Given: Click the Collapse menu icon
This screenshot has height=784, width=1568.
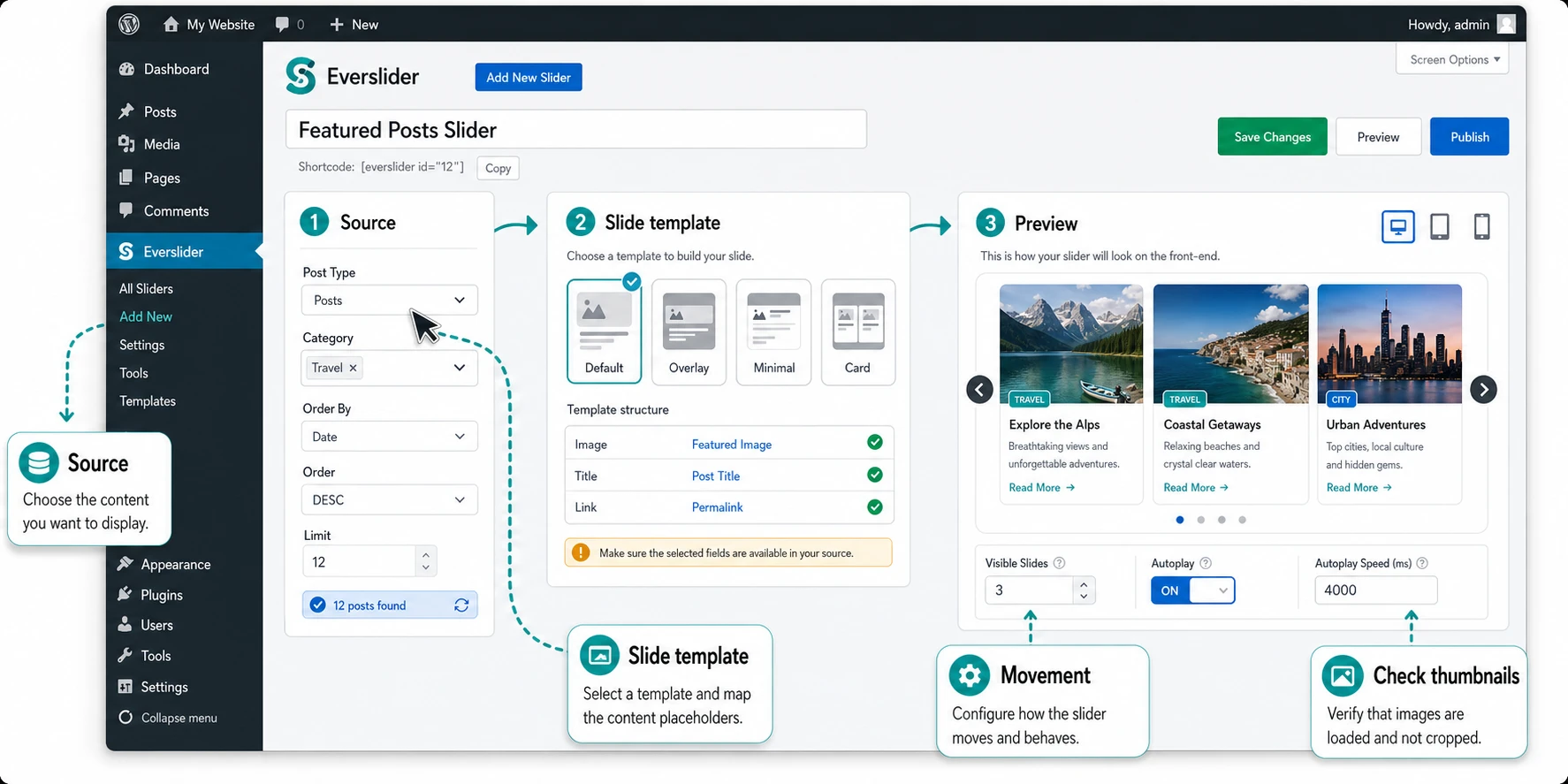Looking at the screenshot, I should point(126,717).
